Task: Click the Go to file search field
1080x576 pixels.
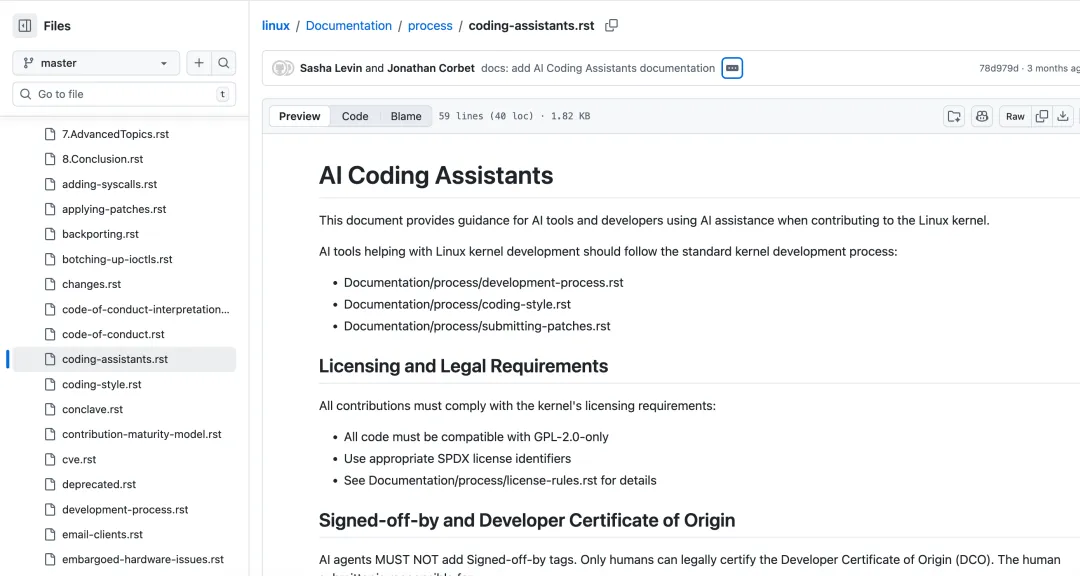Action: [x=120, y=94]
